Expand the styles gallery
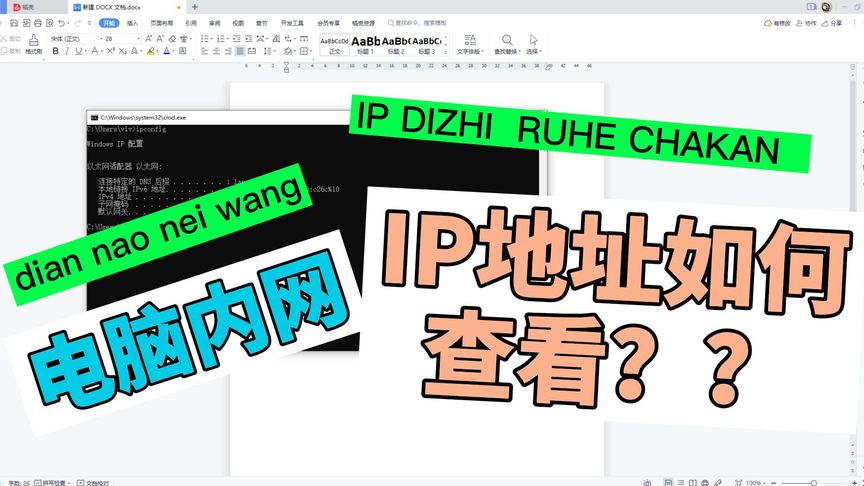The image size is (864, 486). pos(445,52)
